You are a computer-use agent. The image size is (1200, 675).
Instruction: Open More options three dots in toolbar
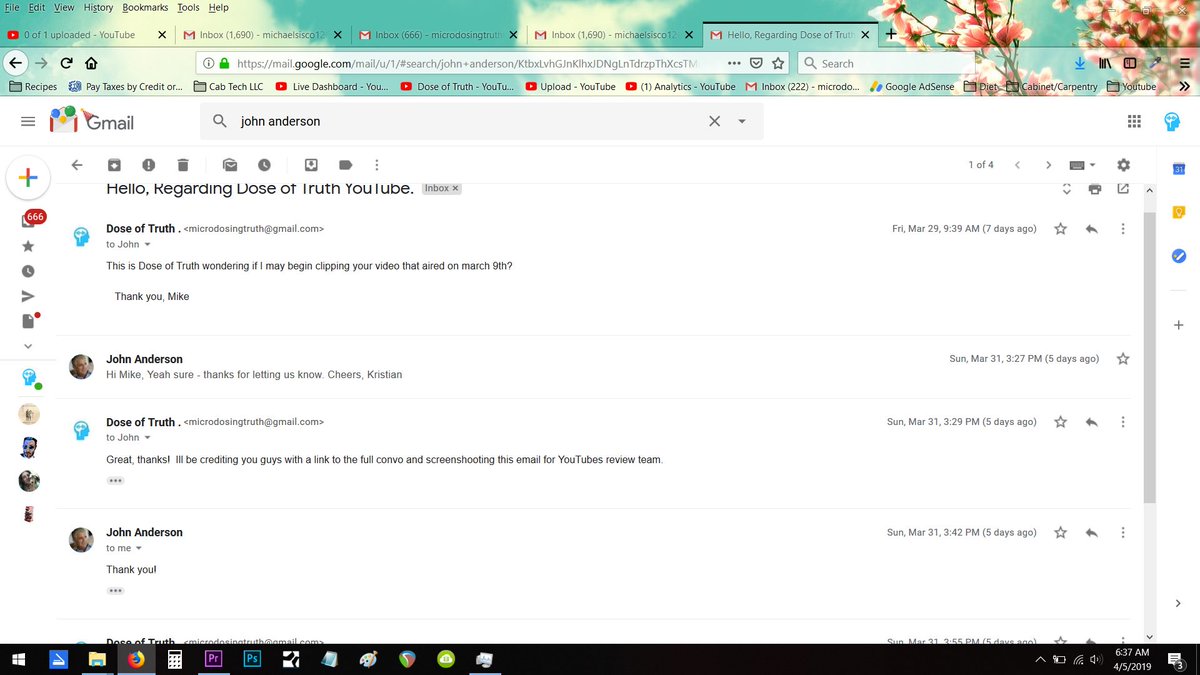[x=376, y=164]
